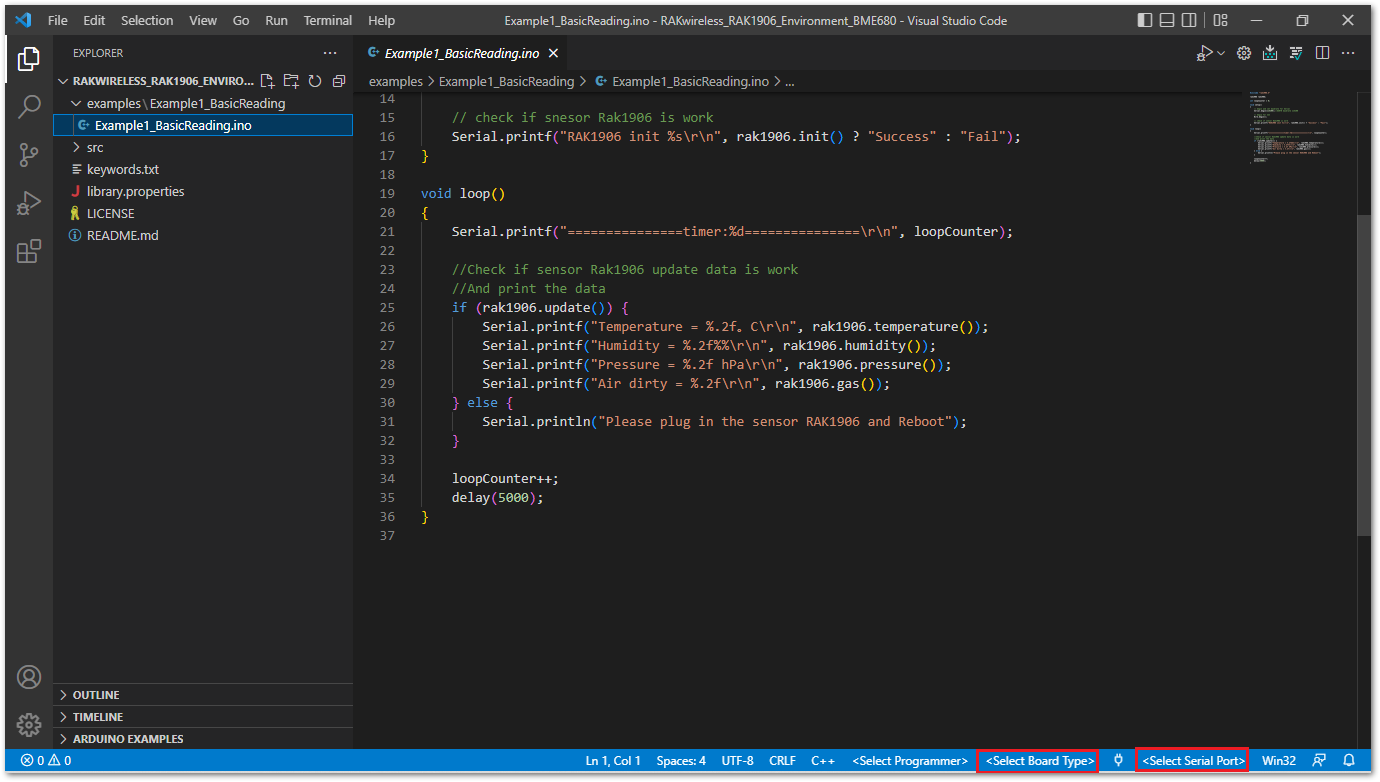Open the Extensions view
The width and height of the screenshot is (1380, 782).
click(29, 251)
